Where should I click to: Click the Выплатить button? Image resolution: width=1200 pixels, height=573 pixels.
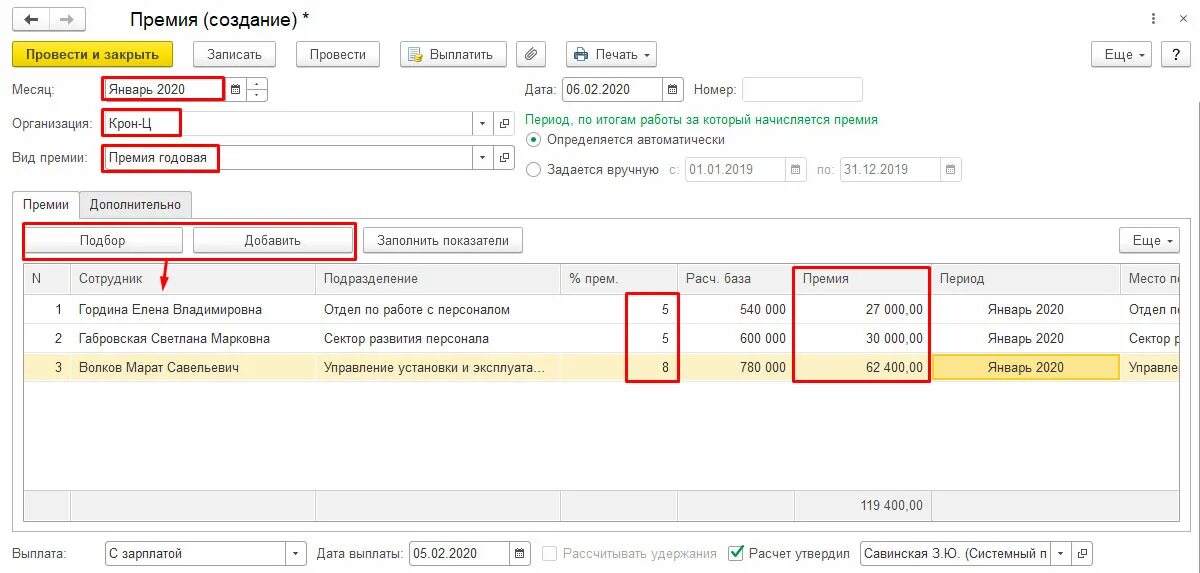click(x=453, y=54)
